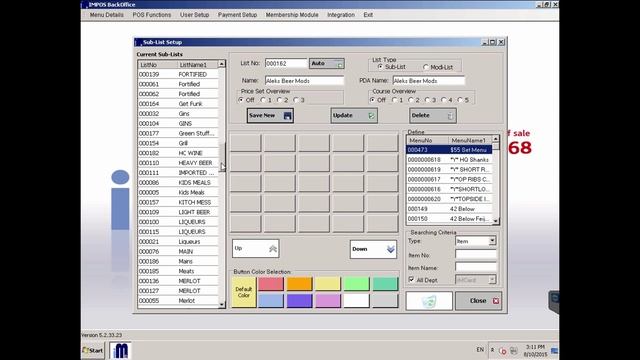Pick the orange button color swatch
The width and height of the screenshot is (640, 360).
299,284
